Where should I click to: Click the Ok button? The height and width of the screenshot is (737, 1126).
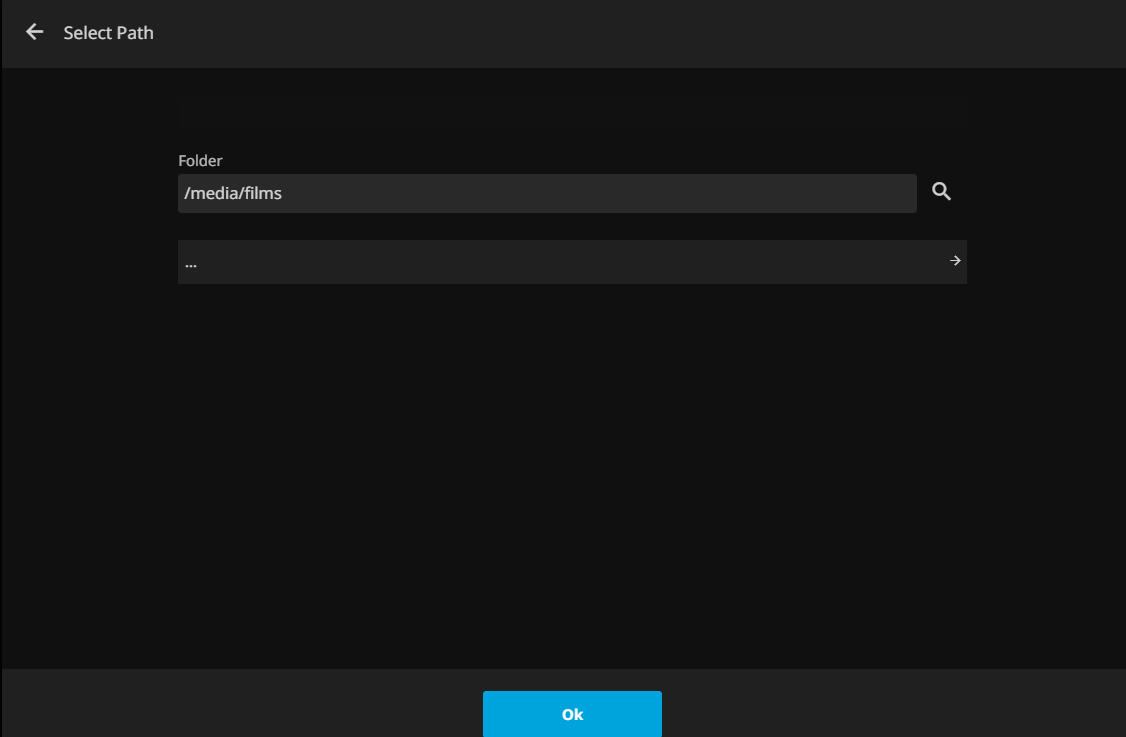[x=572, y=714]
